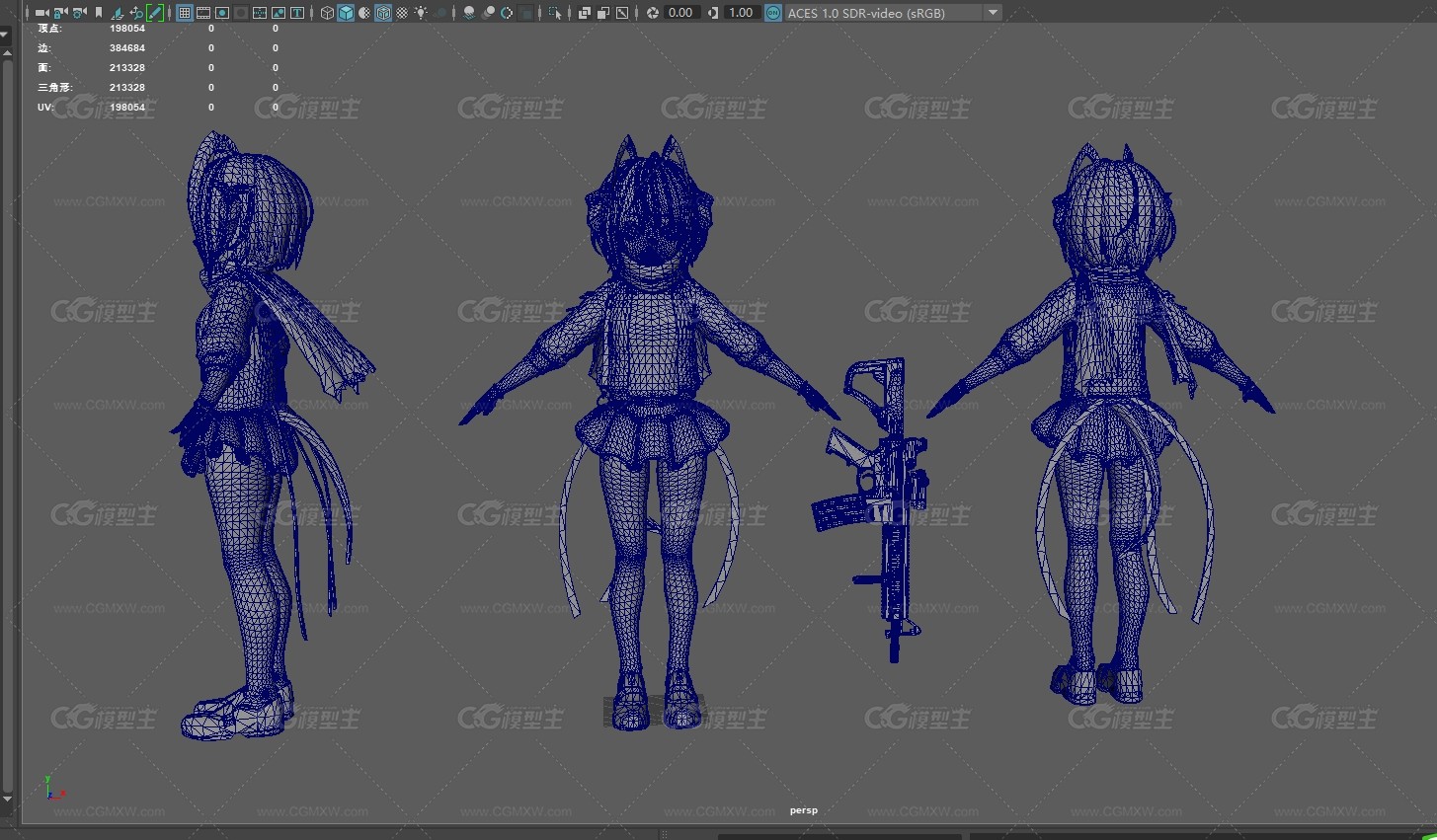Toggle the Resolution Gate overlay
The image size is (1437, 840).
(222, 13)
